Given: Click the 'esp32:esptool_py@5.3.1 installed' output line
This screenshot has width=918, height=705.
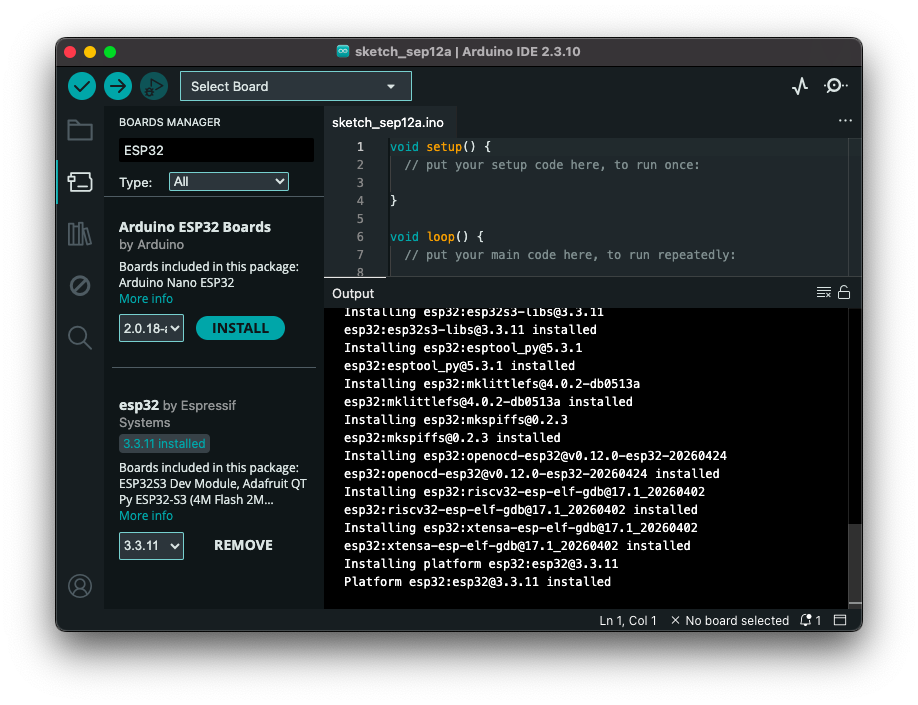Looking at the screenshot, I should coord(460,365).
